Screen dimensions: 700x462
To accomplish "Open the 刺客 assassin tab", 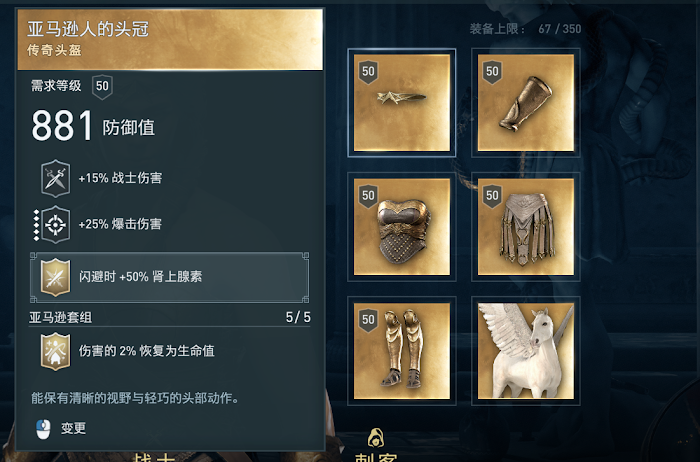I will click(x=376, y=457).
